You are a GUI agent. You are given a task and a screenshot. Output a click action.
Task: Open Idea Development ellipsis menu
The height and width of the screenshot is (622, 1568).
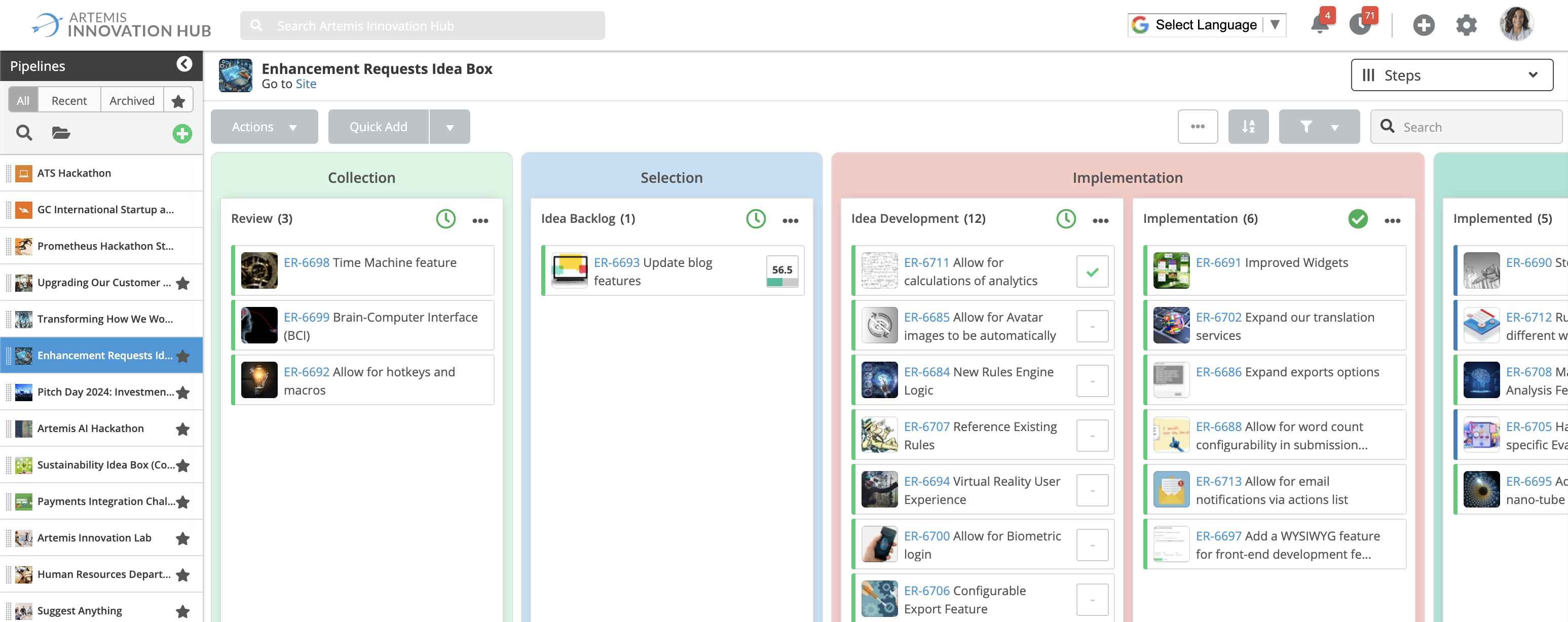pos(1101,220)
